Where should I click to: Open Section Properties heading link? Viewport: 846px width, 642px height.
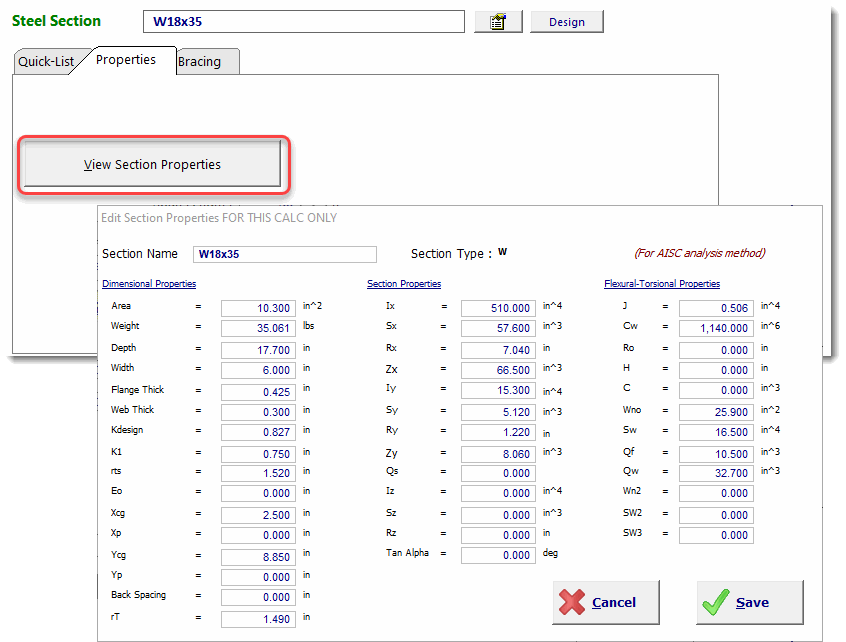(404, 284)
